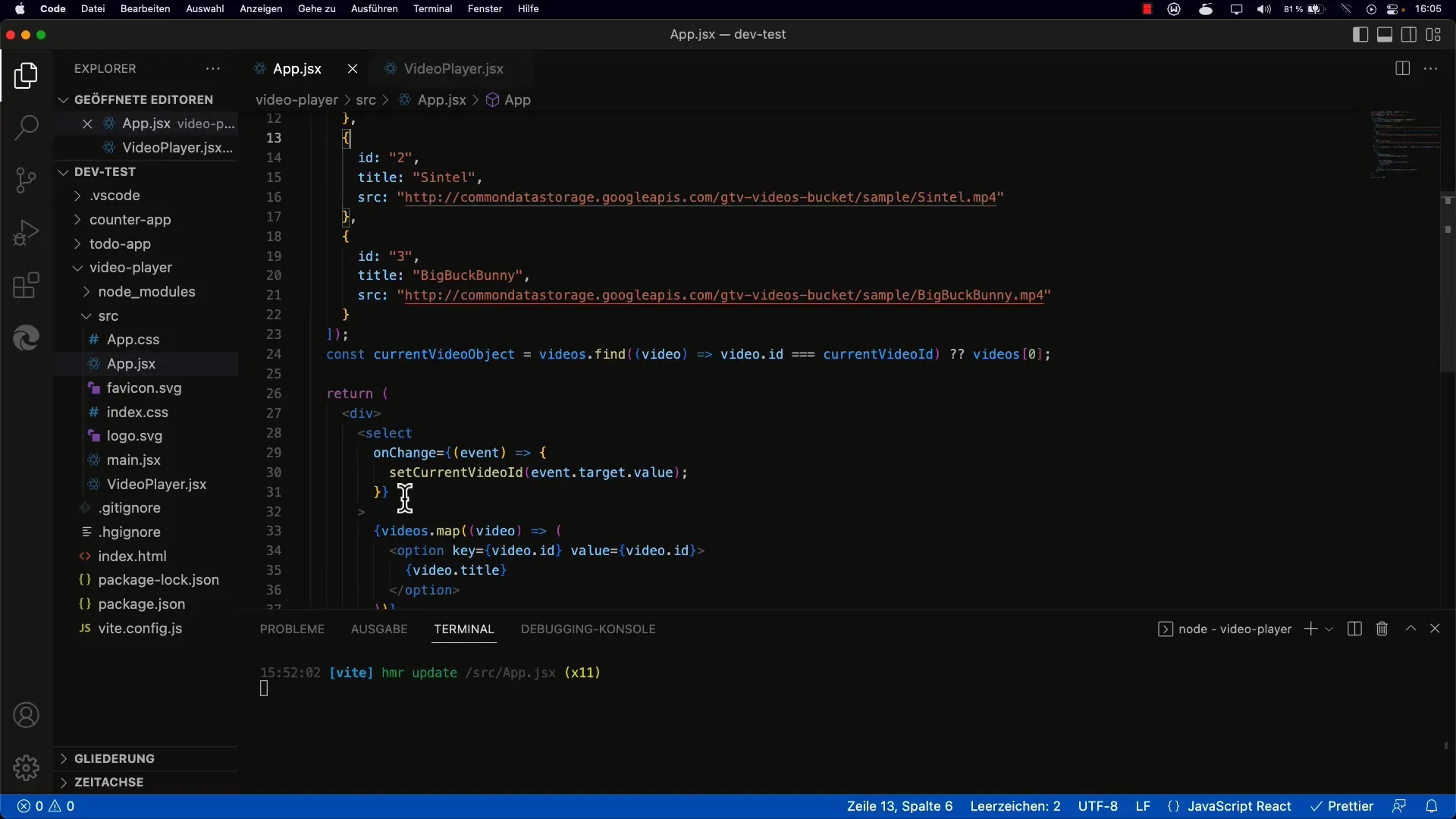Create a new terminal with plus icon
This screenshot has height=819, width=1456.
[1310, 629]
